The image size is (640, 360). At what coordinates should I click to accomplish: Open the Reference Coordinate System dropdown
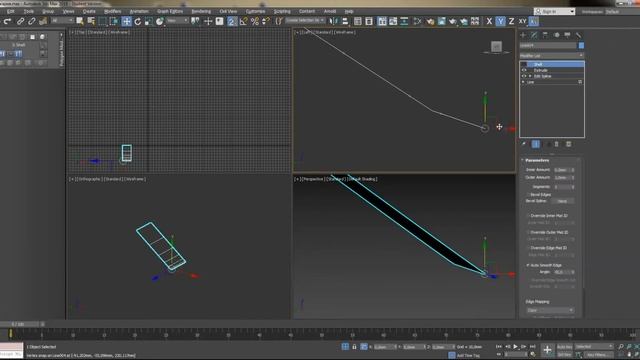tap(177, 20)
